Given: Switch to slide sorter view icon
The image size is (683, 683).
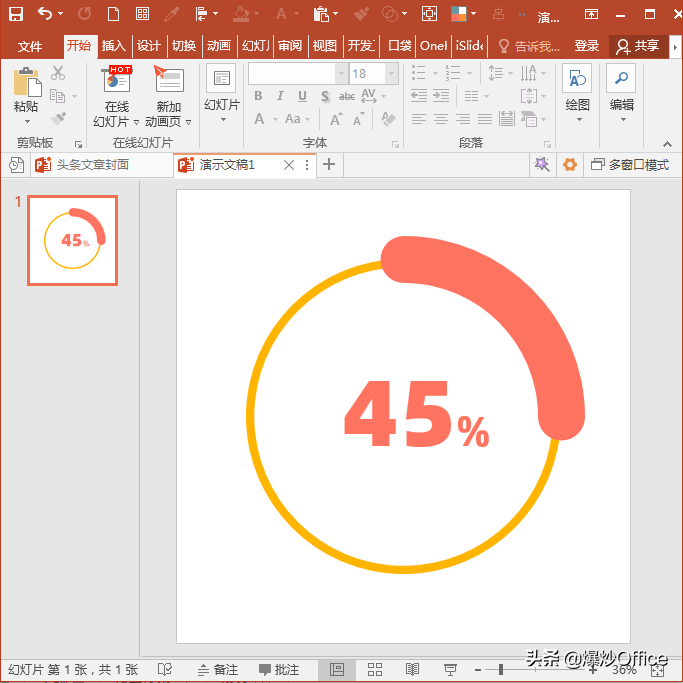Looking at the screenshot, I should pos(375,670).
